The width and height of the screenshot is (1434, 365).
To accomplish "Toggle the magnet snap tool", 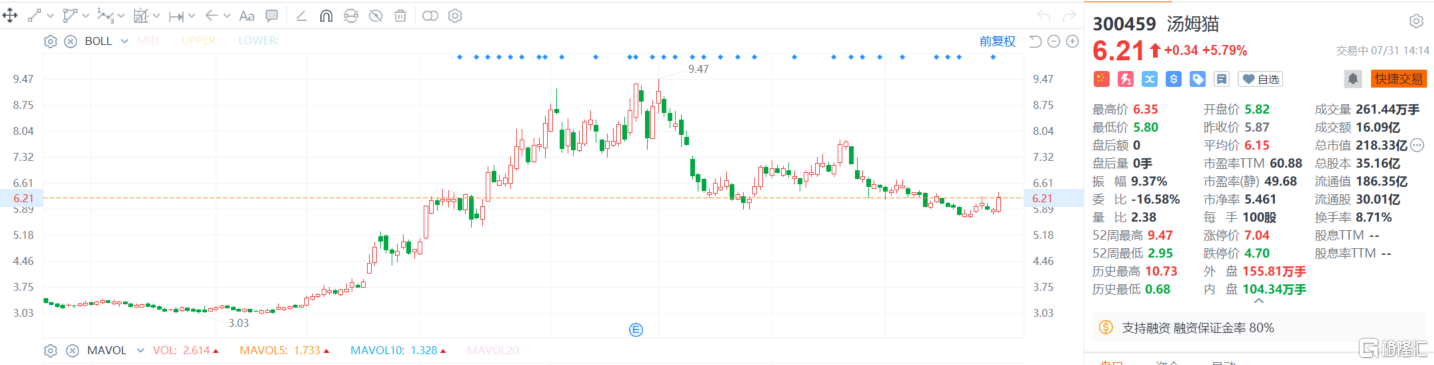I will point(326,16).
